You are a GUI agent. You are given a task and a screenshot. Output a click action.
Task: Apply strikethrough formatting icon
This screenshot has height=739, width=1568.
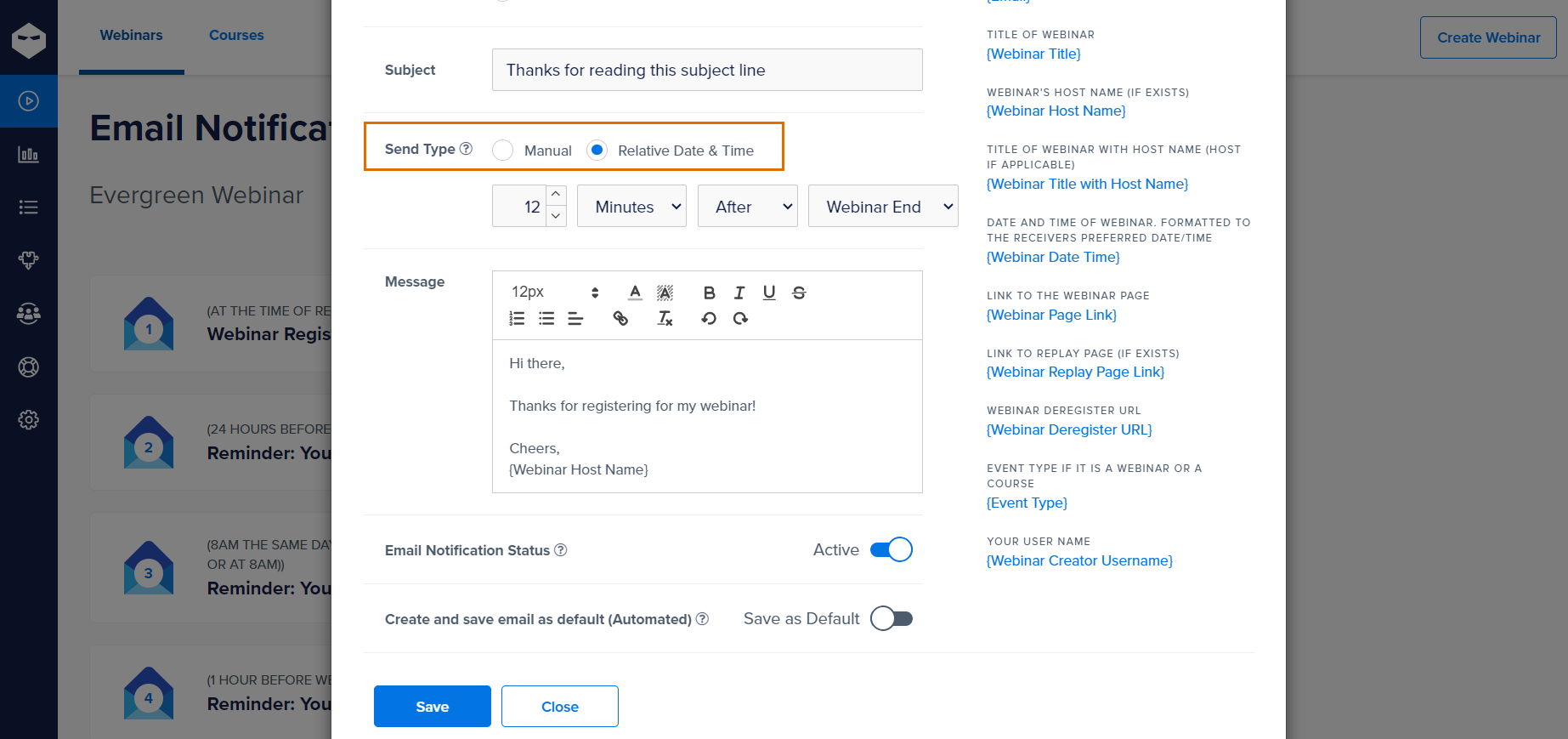pos(799,293)
